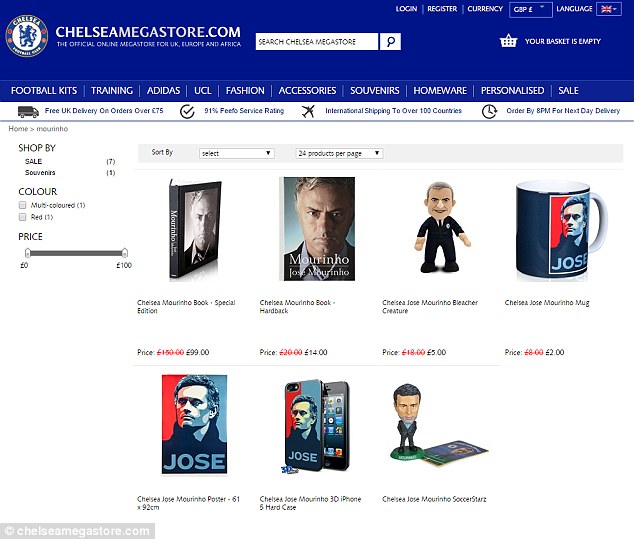Click the LOGIN link

(406, 9)
